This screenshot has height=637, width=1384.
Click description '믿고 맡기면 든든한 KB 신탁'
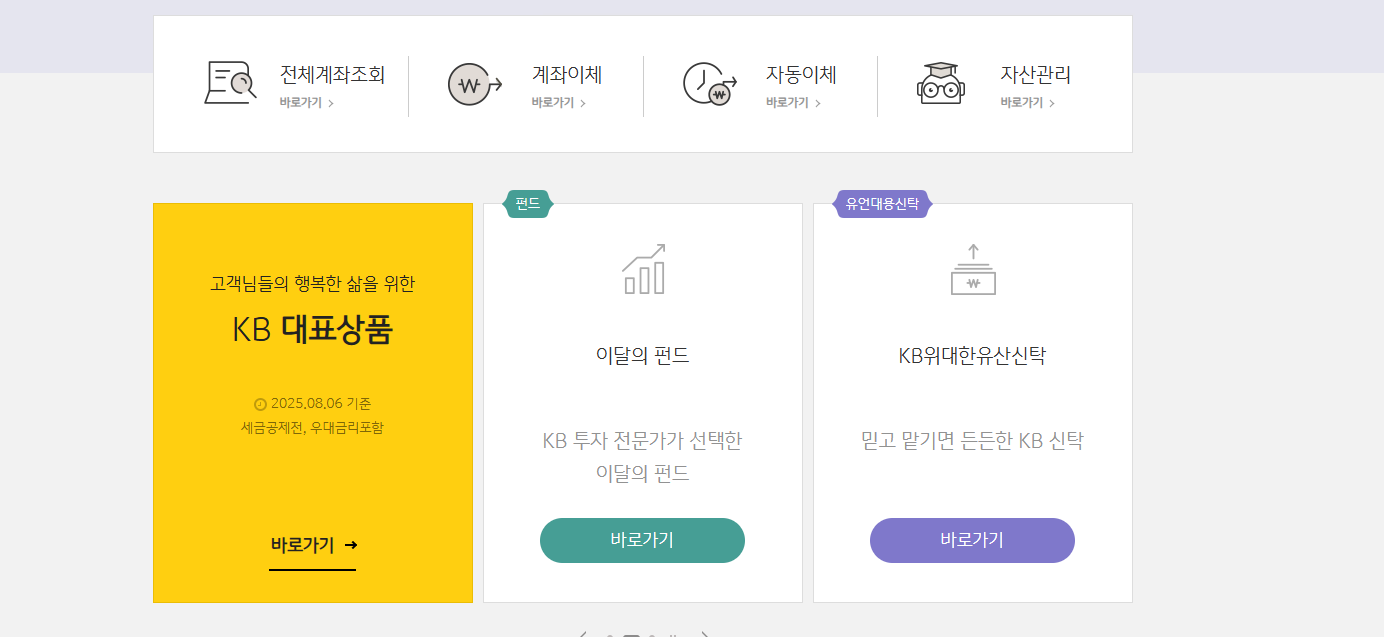[x=972, y=441]
